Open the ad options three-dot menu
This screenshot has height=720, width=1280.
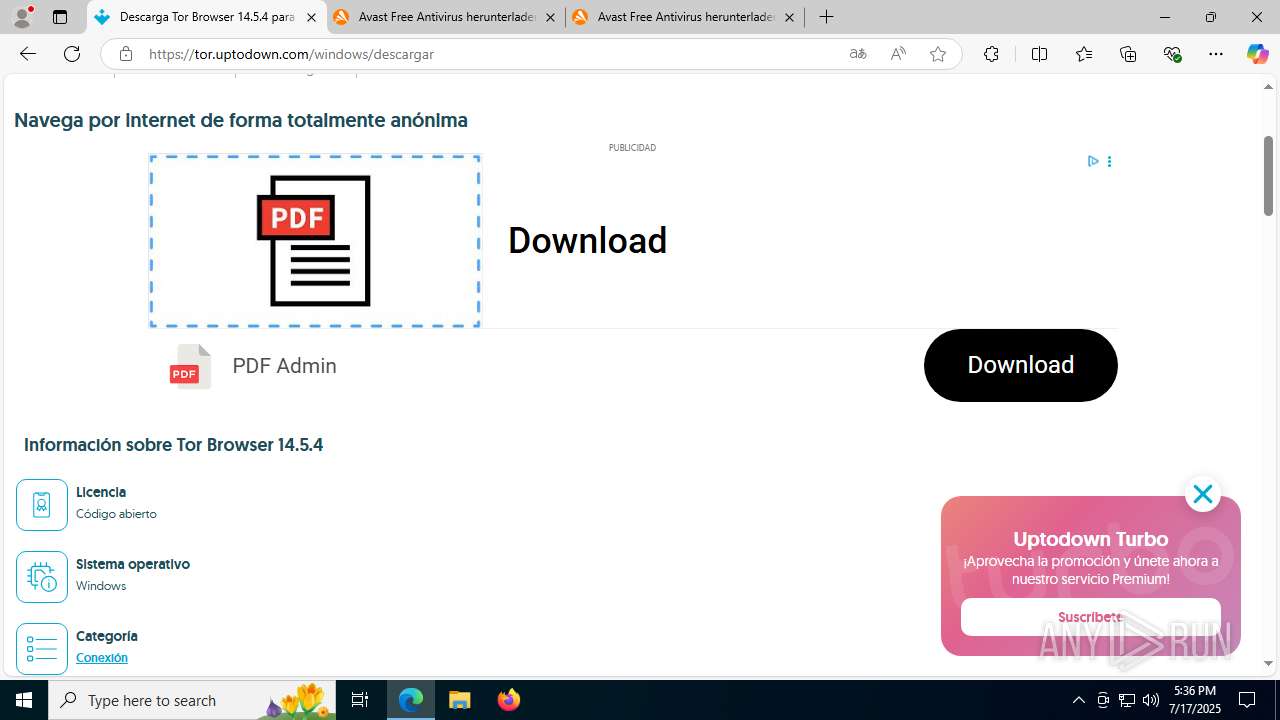(1109, 161)
